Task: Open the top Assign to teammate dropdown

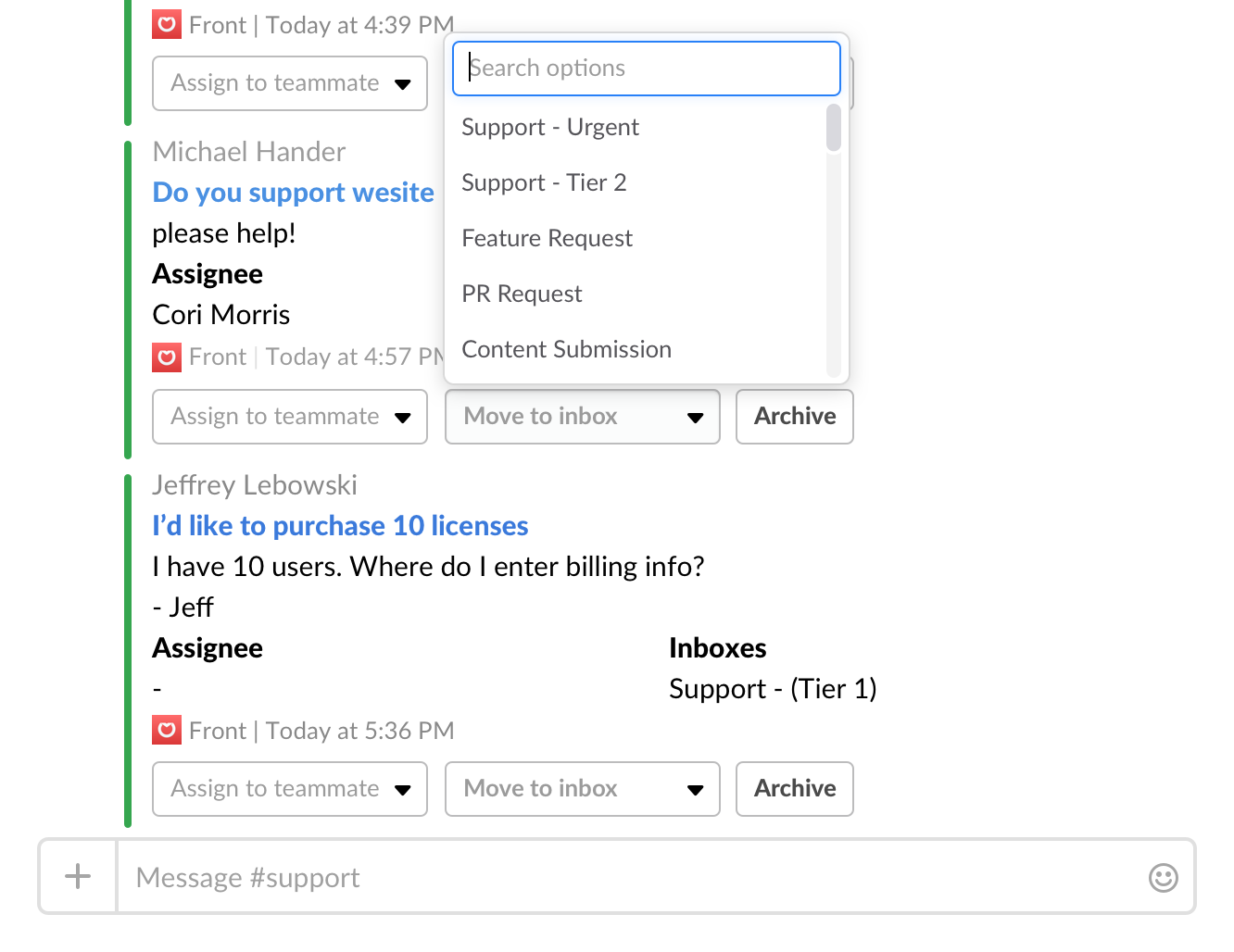Action: (x=289, y=83)
